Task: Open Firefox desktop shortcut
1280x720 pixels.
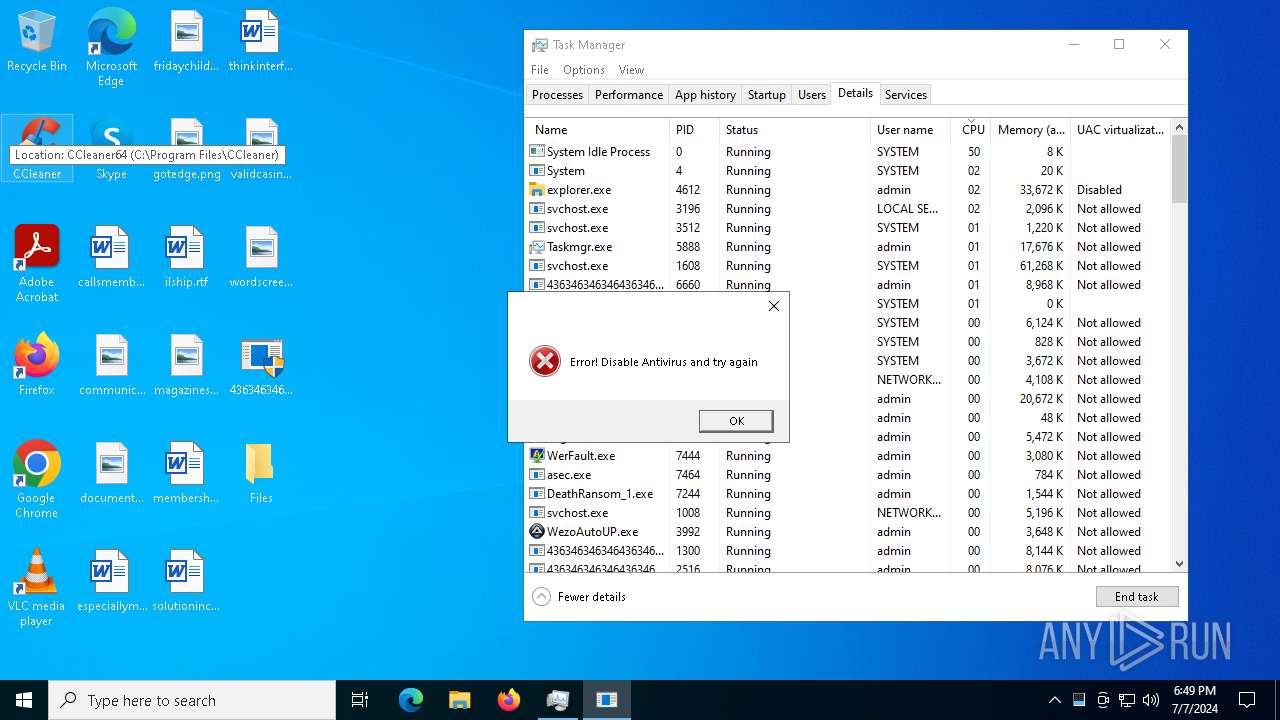Action: click(x=37, y=365)
